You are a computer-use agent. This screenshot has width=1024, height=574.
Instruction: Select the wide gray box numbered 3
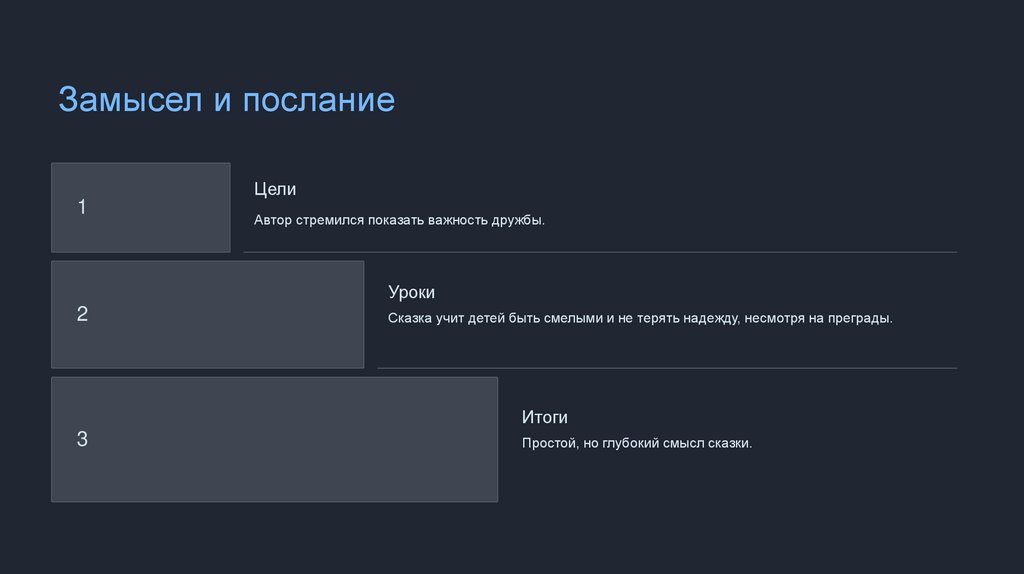coord(274,439)
